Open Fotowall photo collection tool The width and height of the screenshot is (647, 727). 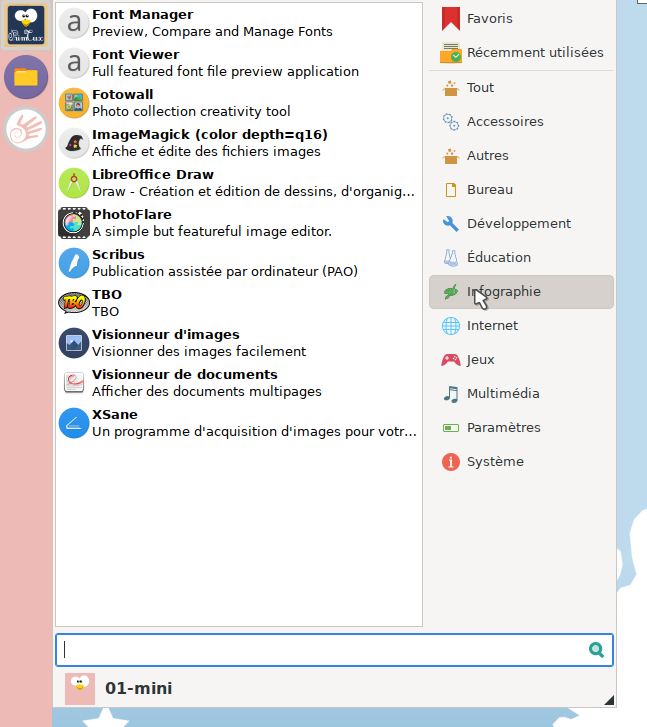pos(239,103)
